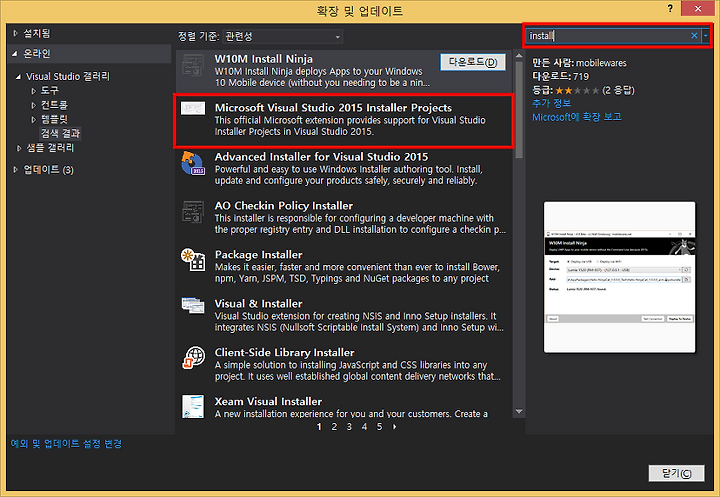720x497 pixels.
Task: Select AO Checkin Policy Installer title
Action: [x=284, y=206]
